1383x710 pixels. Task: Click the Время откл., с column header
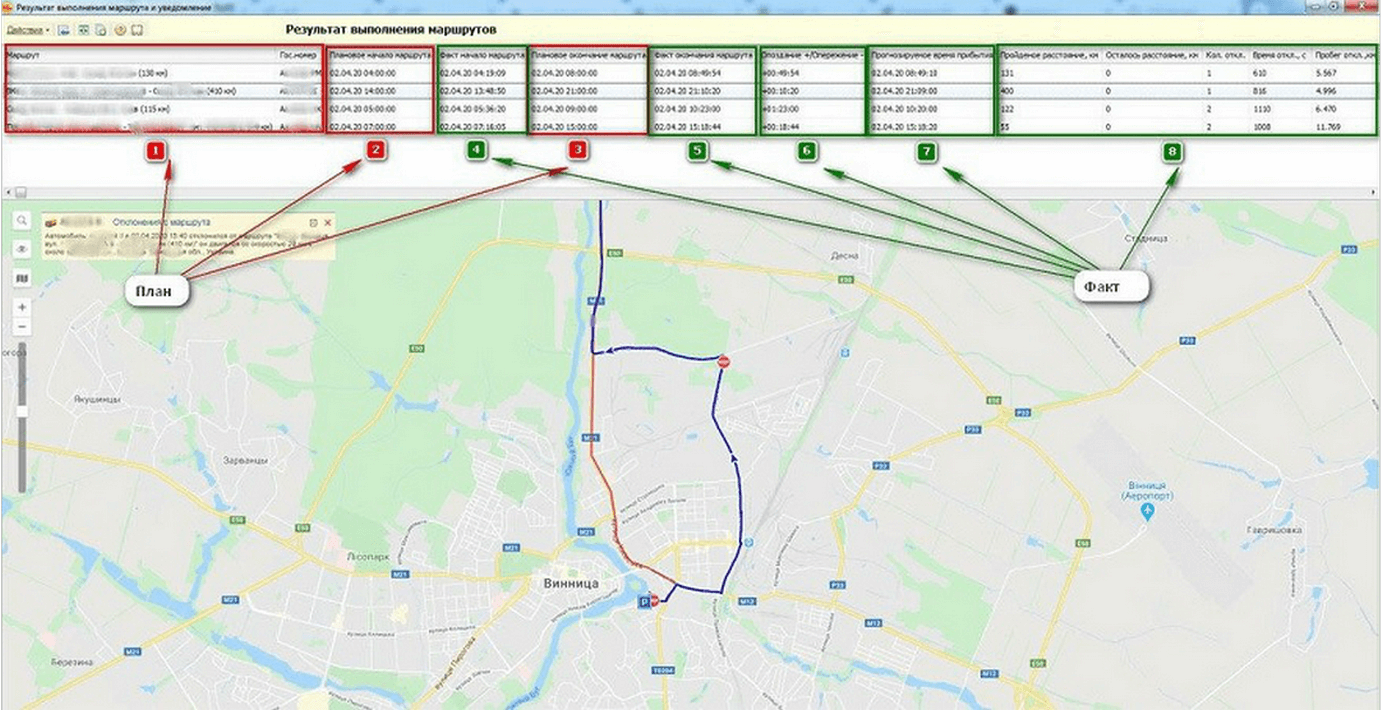click(1280, 55)
